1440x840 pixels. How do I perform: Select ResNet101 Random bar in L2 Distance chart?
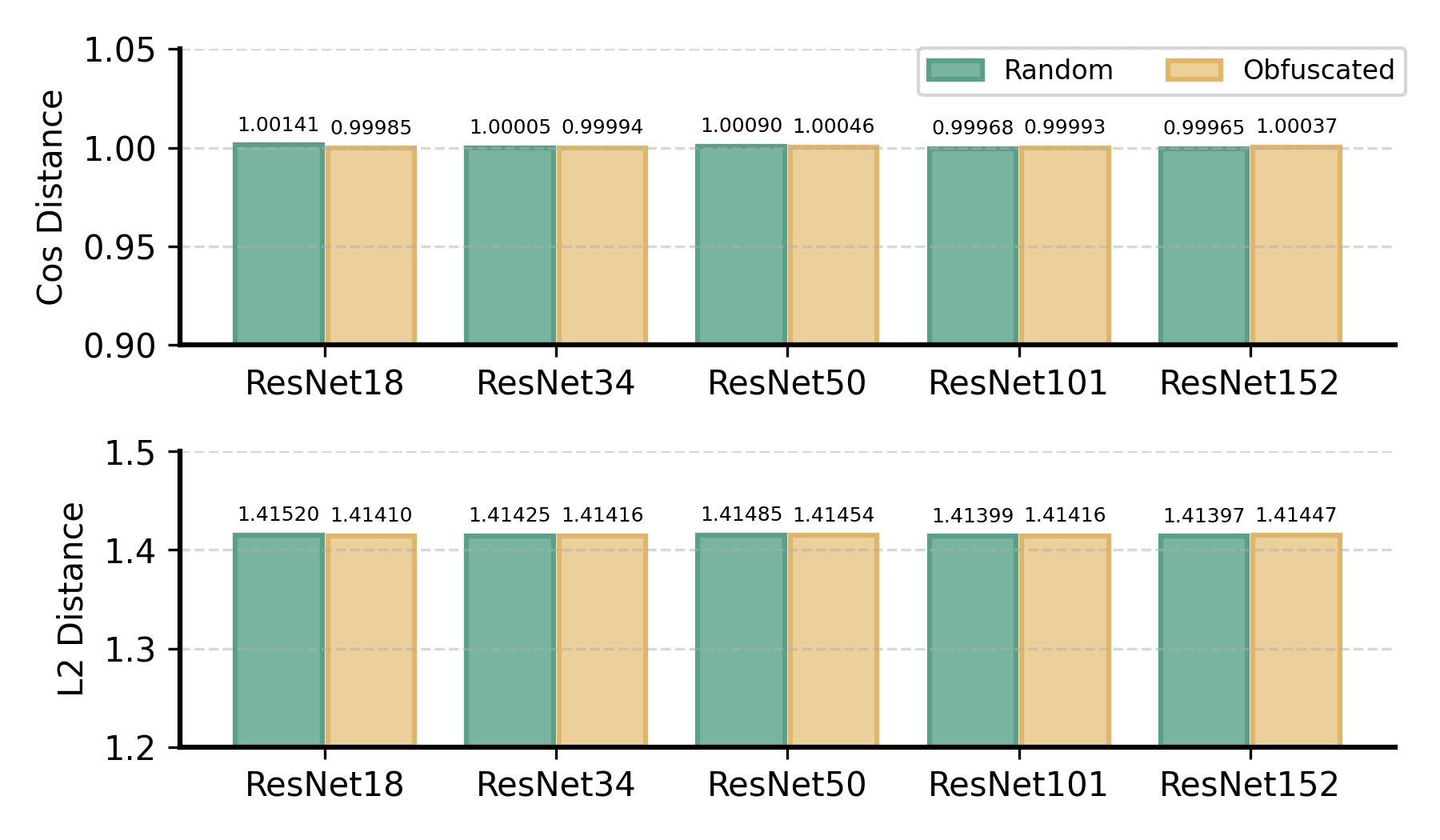pyautogui.click(x=973, y=640)
